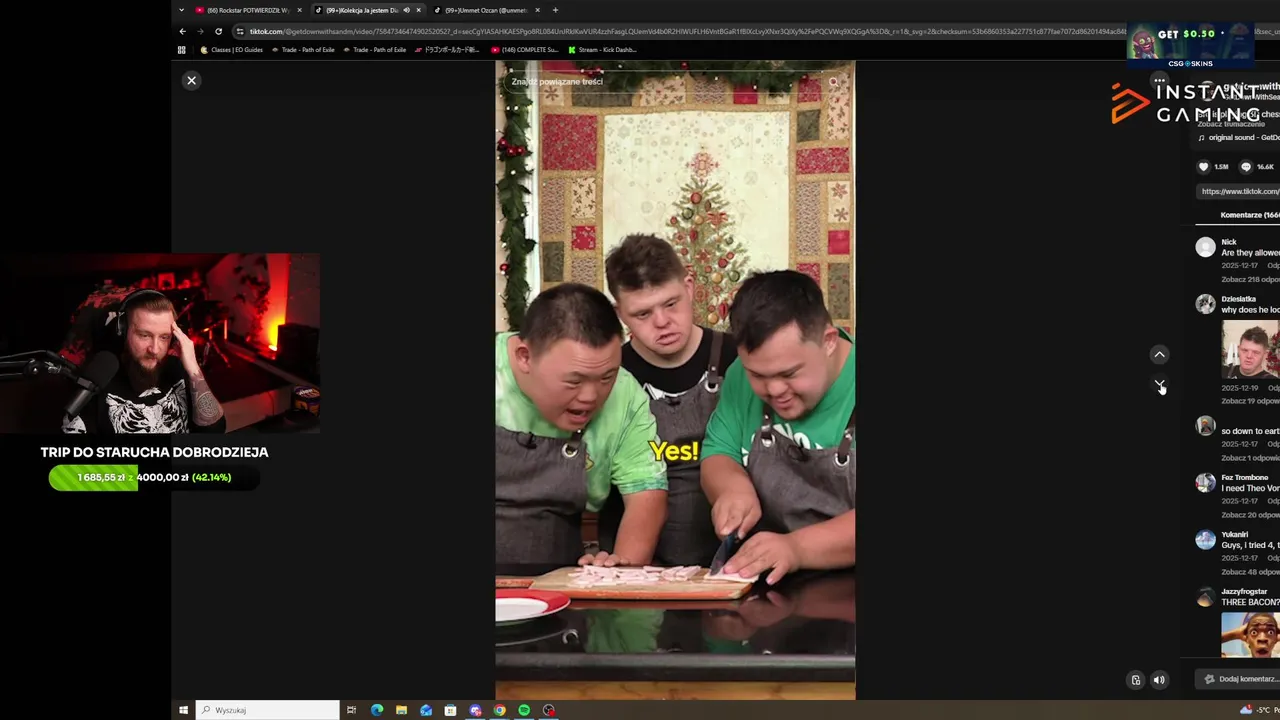Click the weather icon in system tray
Screen dimensions: 1280x720
(x=1245, y=710)
